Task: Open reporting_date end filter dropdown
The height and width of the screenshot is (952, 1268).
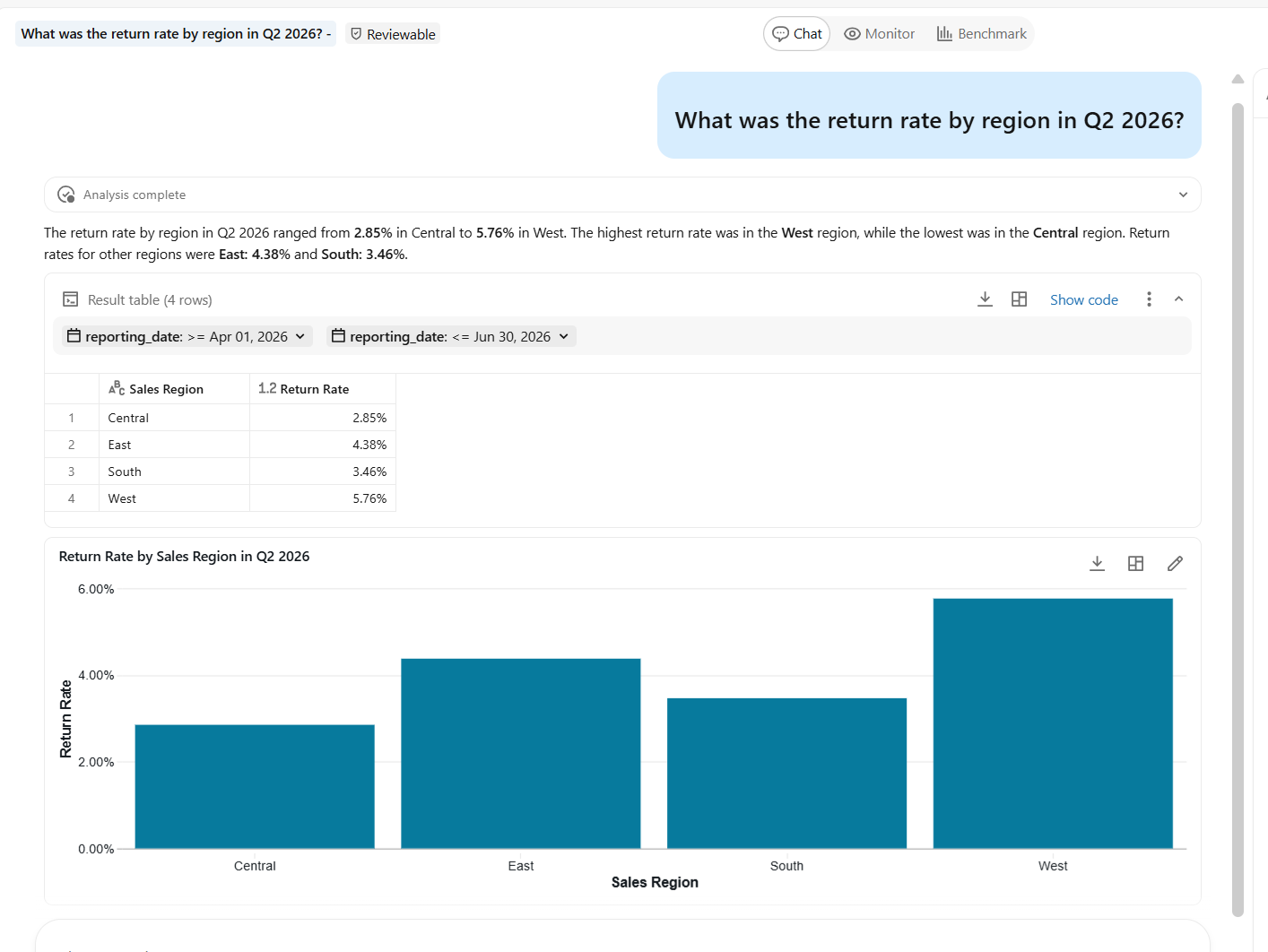Action: [x=451, y=337]
